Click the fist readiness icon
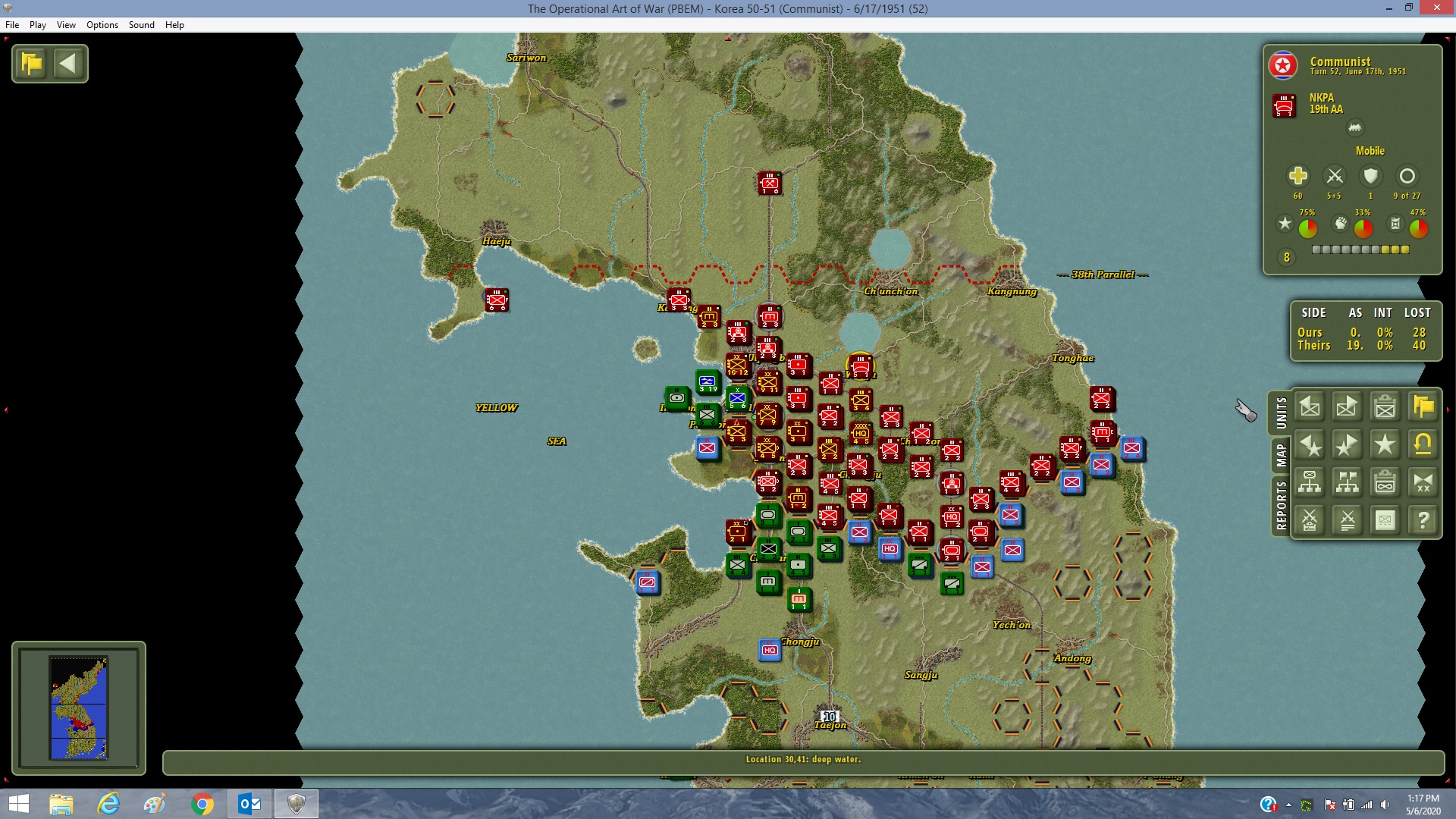The image size is (1456, 819). [x=1341, y=223]
